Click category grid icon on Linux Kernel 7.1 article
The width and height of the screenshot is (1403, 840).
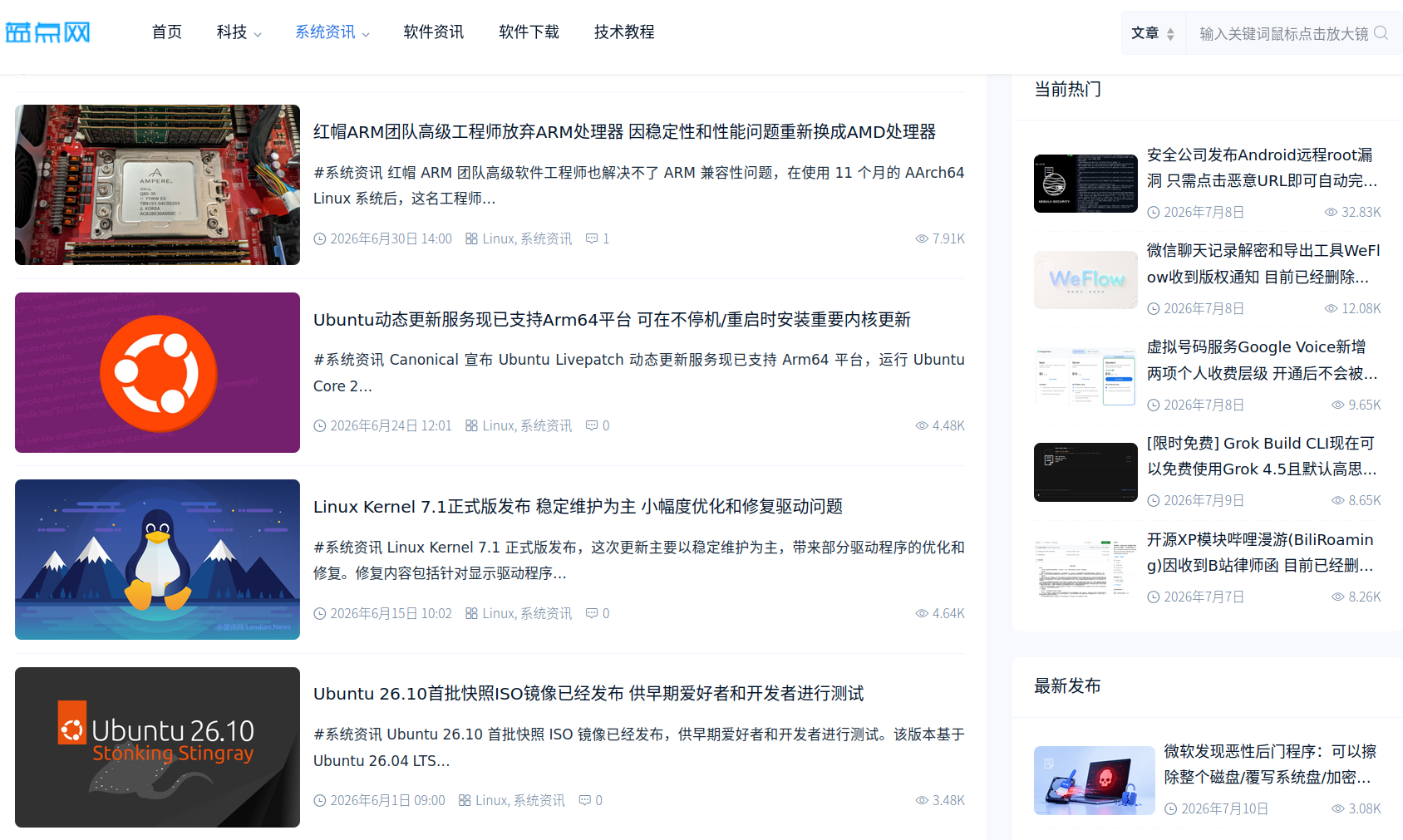(x=471, y=613)
